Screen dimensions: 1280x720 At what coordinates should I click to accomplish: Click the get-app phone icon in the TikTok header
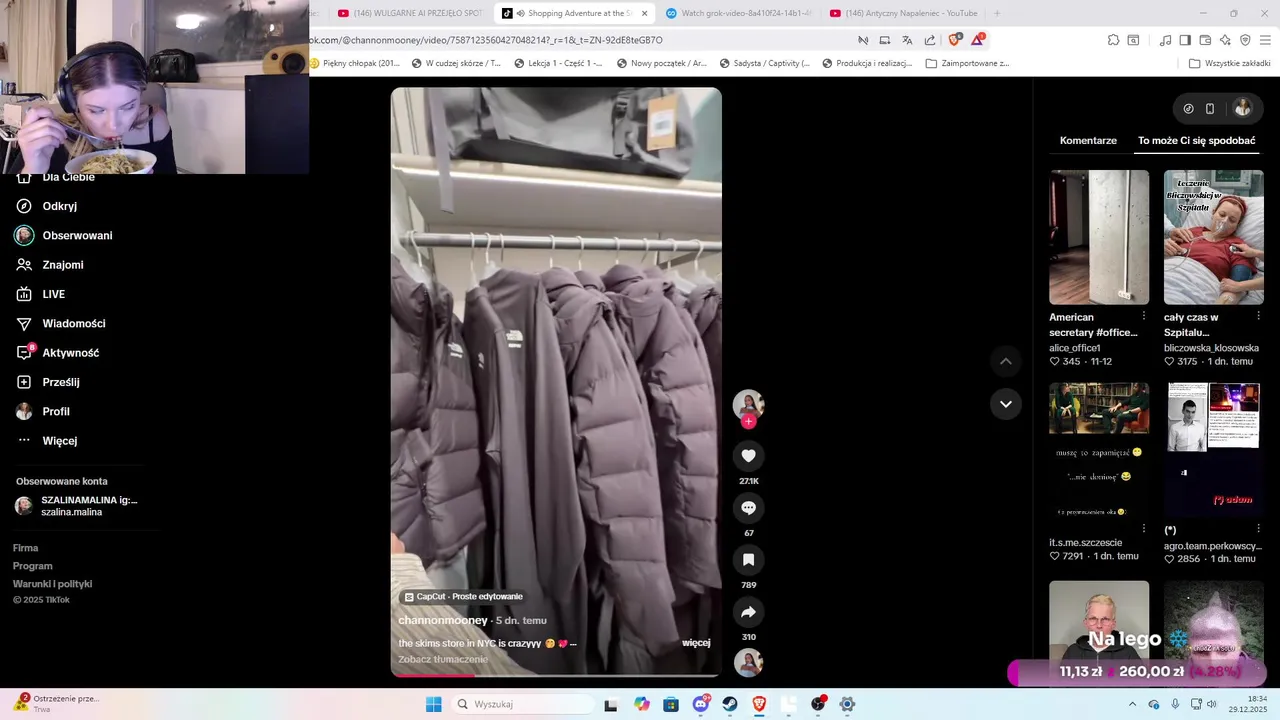[x=1210, y=109]
